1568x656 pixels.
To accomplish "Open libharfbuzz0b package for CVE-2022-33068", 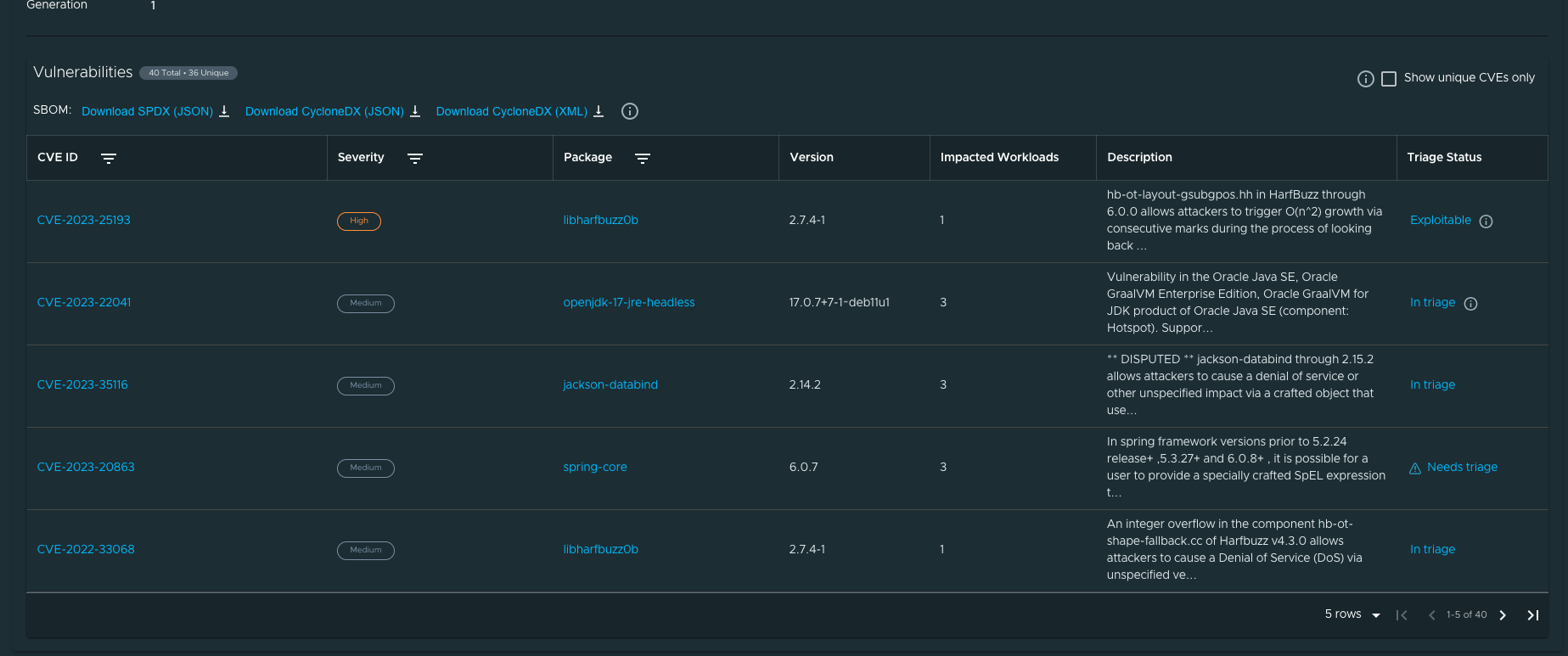I will [600, 549].
